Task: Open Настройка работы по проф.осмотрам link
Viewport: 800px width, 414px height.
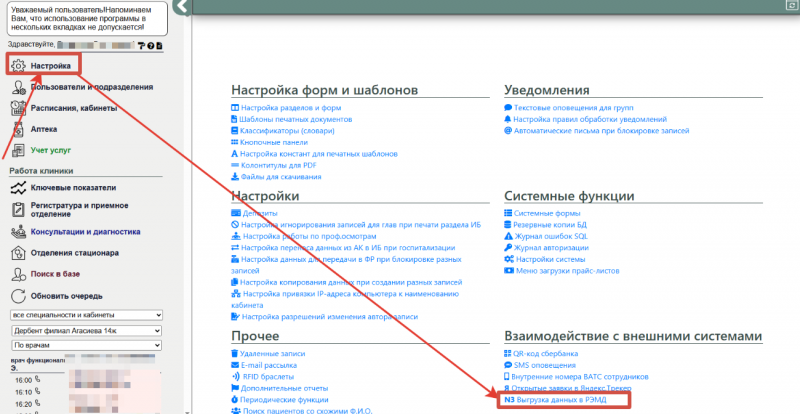Action: tap(310, 236)
